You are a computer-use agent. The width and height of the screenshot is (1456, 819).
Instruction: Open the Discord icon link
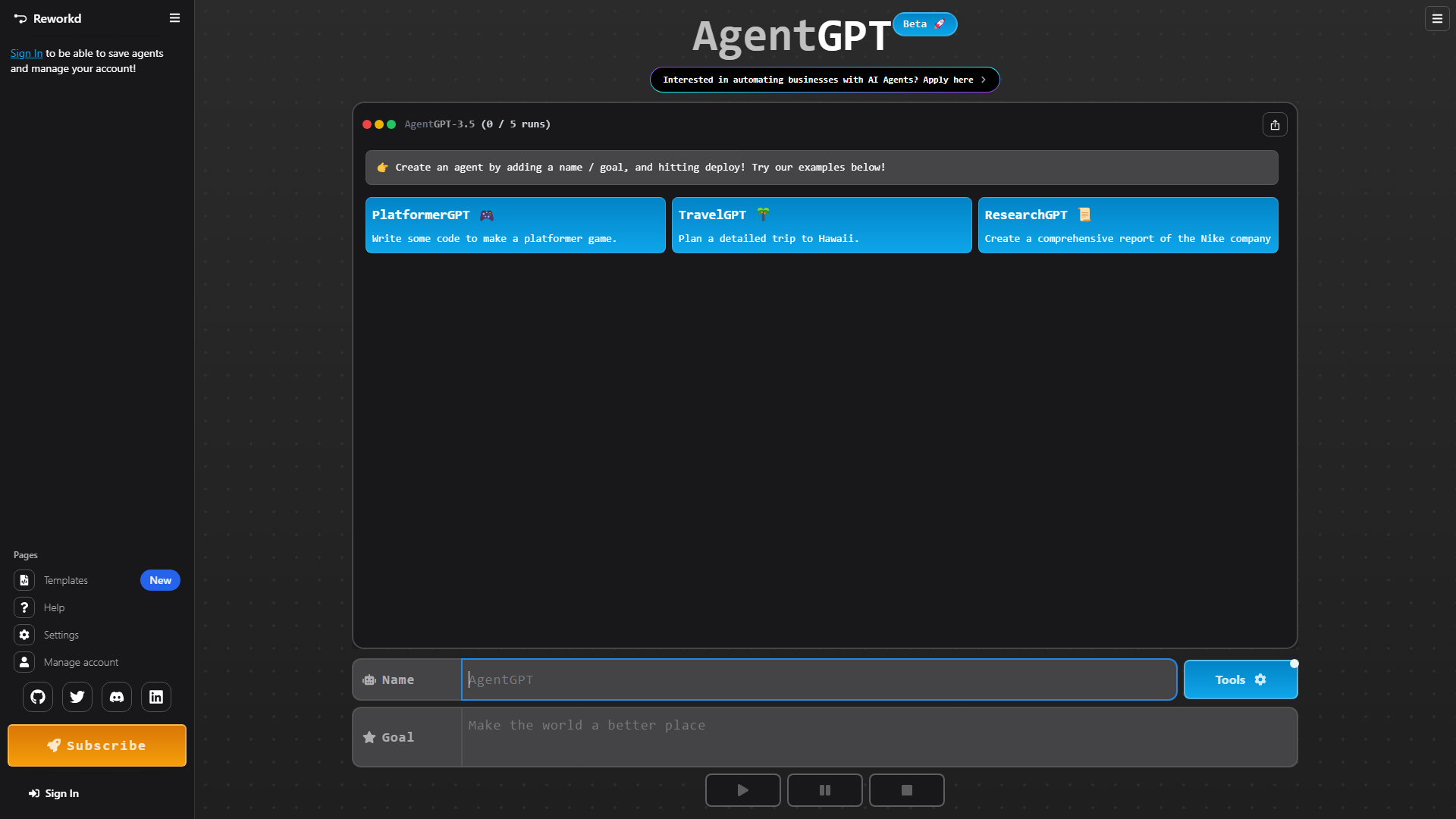pyautogui.click(x=117, y=697)
